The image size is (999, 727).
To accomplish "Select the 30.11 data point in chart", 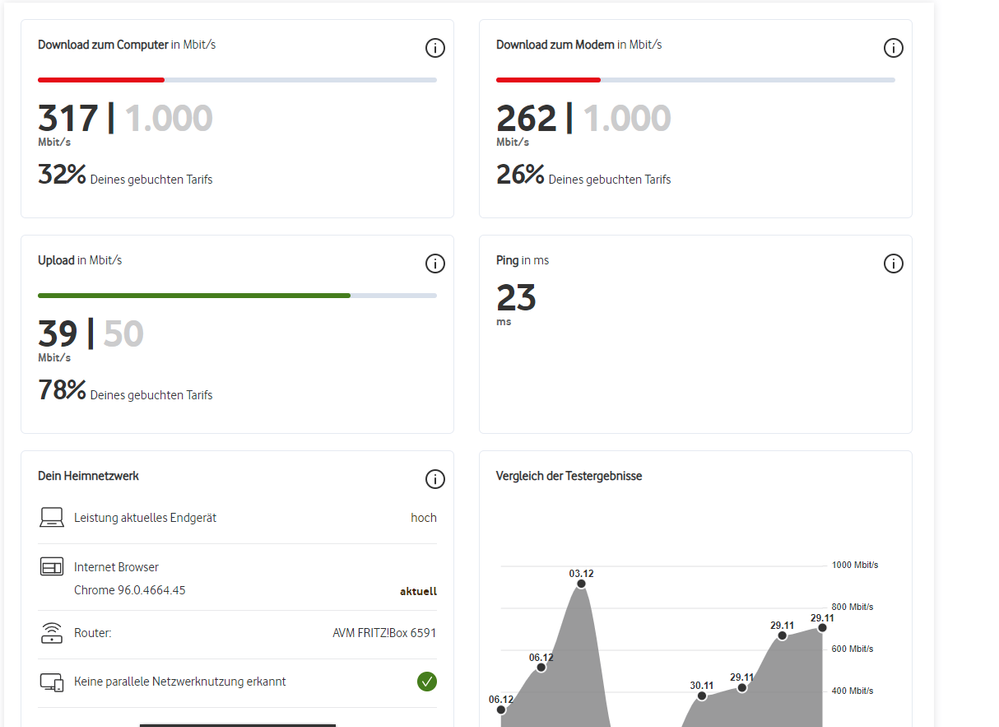I will coord(701,696).
